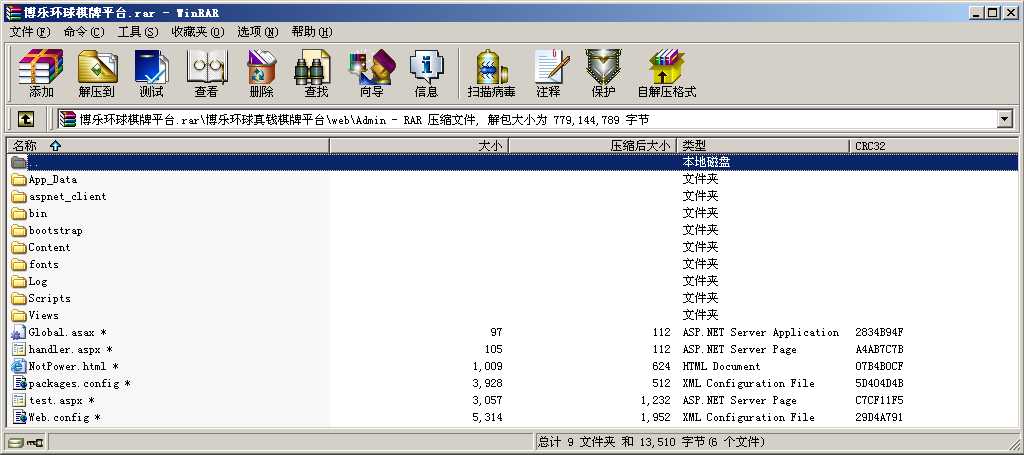This screenshot has height=455, width=1024.
Task: Click CRC32 value A4AB7C7B
Action: (879, 349)
